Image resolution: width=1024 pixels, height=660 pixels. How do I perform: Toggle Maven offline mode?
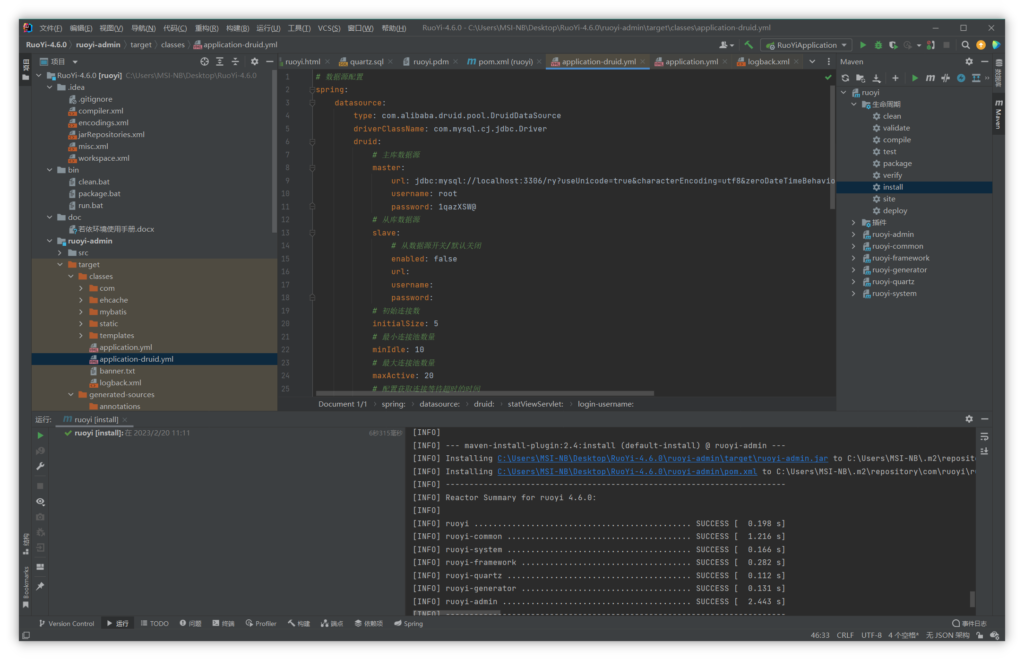coord(946,78)
